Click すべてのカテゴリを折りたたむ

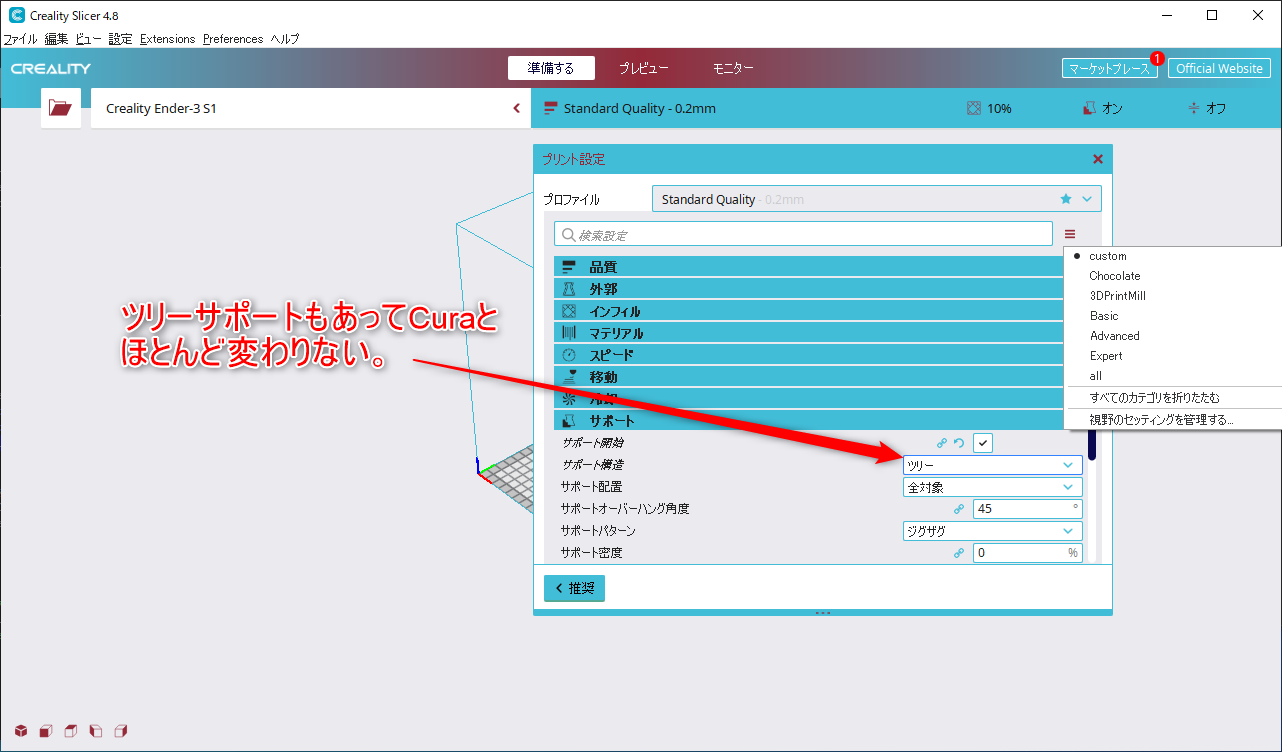pos(1154,398)
